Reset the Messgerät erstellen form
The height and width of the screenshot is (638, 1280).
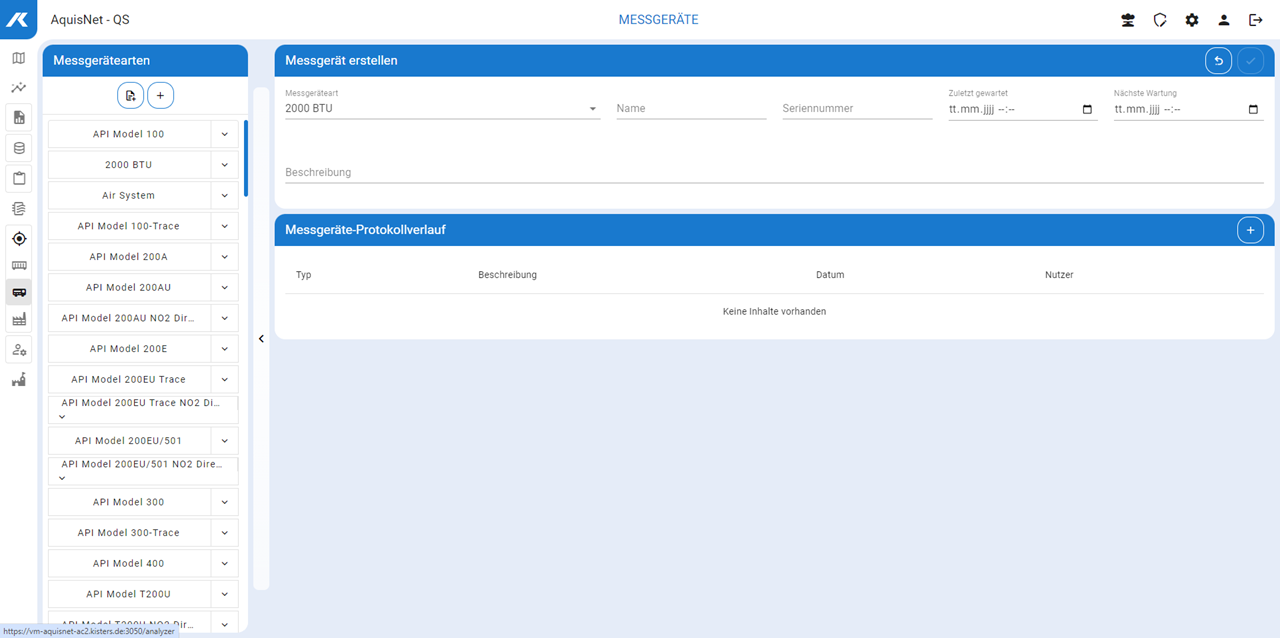pyautogui.click(x=1218, y=61)
